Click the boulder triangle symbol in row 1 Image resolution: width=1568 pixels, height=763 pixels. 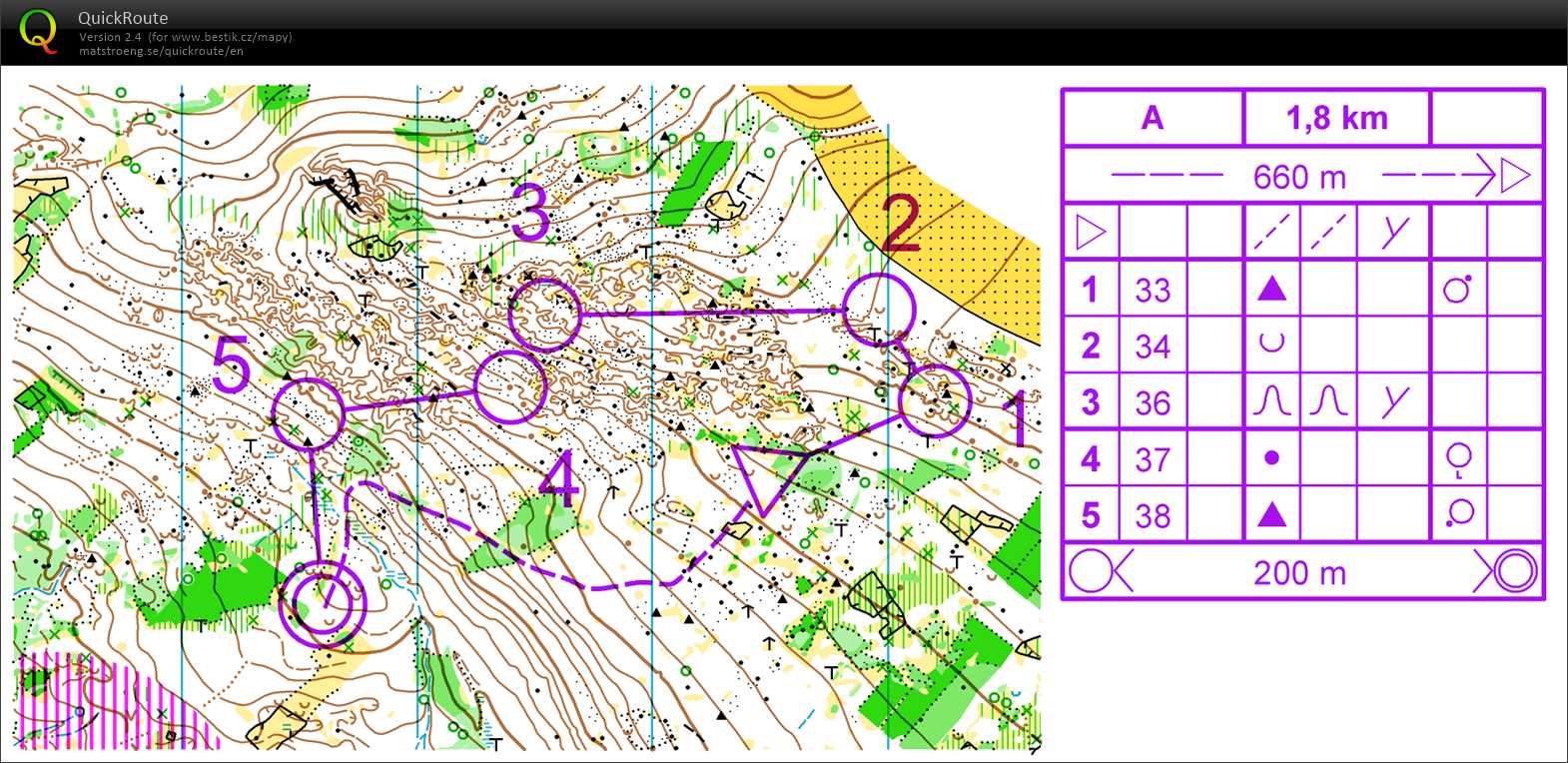(1271, 290)
